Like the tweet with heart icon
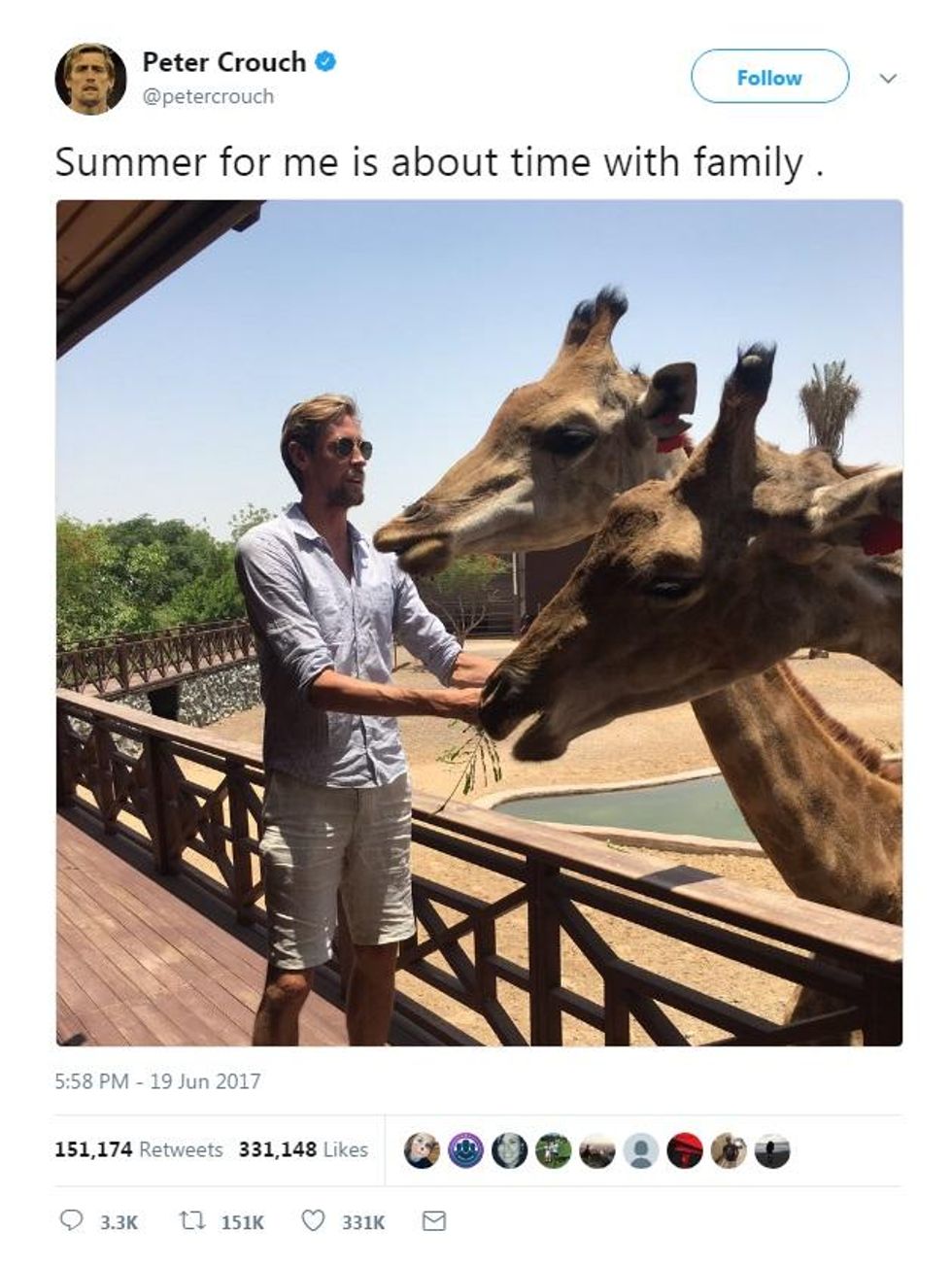Screen dimensions: 952x1267 [313, 1220]
